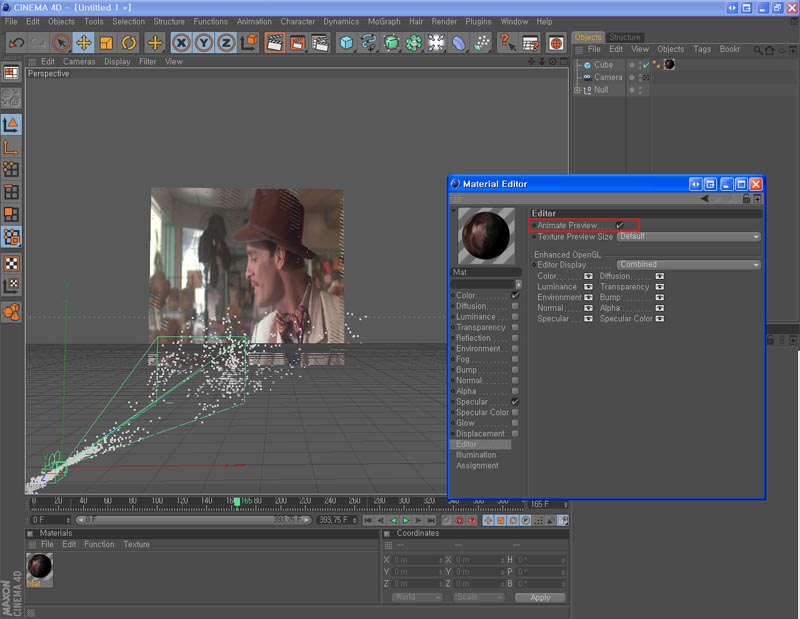Viewport: 800px width, 619px height.
Task: Enable the Luminance channel checkbox
Action: (x=515, y=316)
